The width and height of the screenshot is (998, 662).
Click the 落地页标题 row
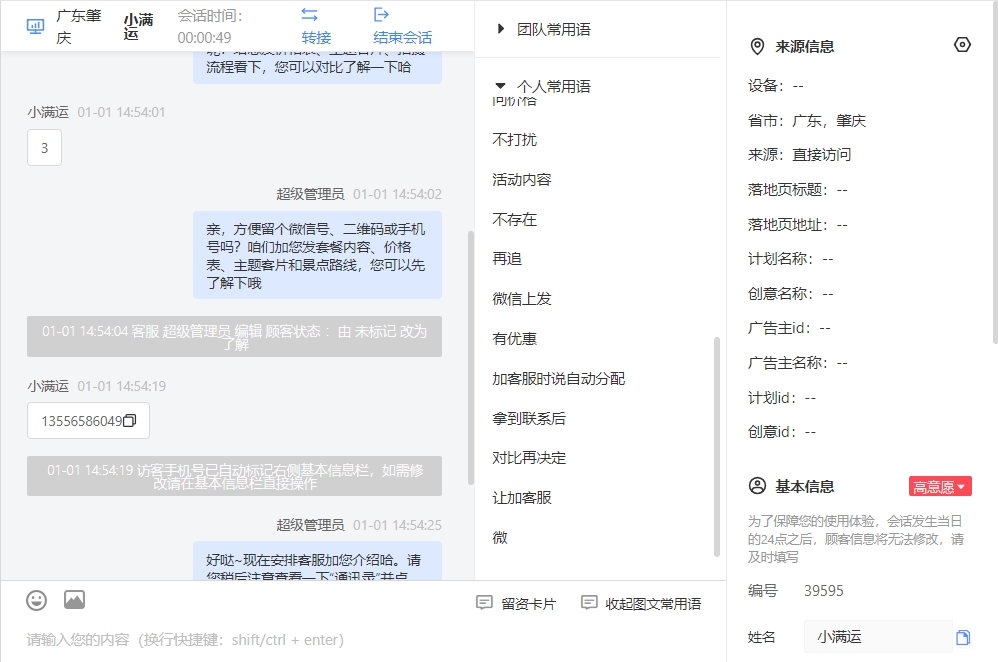[x=798, y=190]
